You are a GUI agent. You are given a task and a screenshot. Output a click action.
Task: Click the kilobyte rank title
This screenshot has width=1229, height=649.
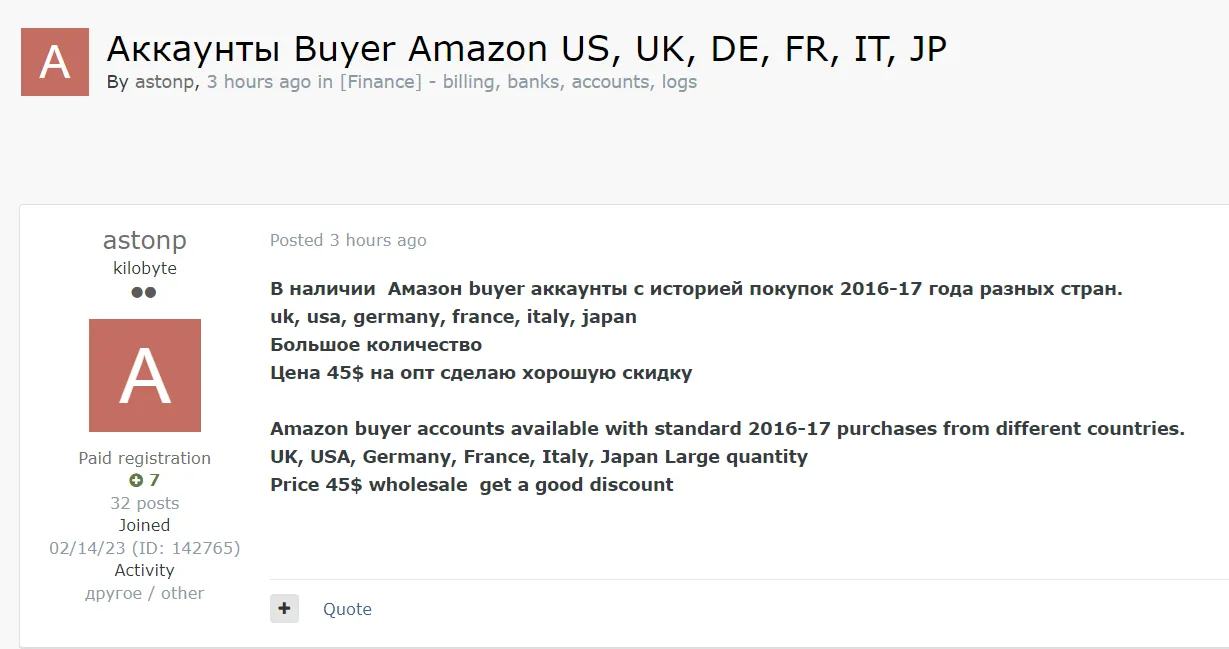[145, 268]
